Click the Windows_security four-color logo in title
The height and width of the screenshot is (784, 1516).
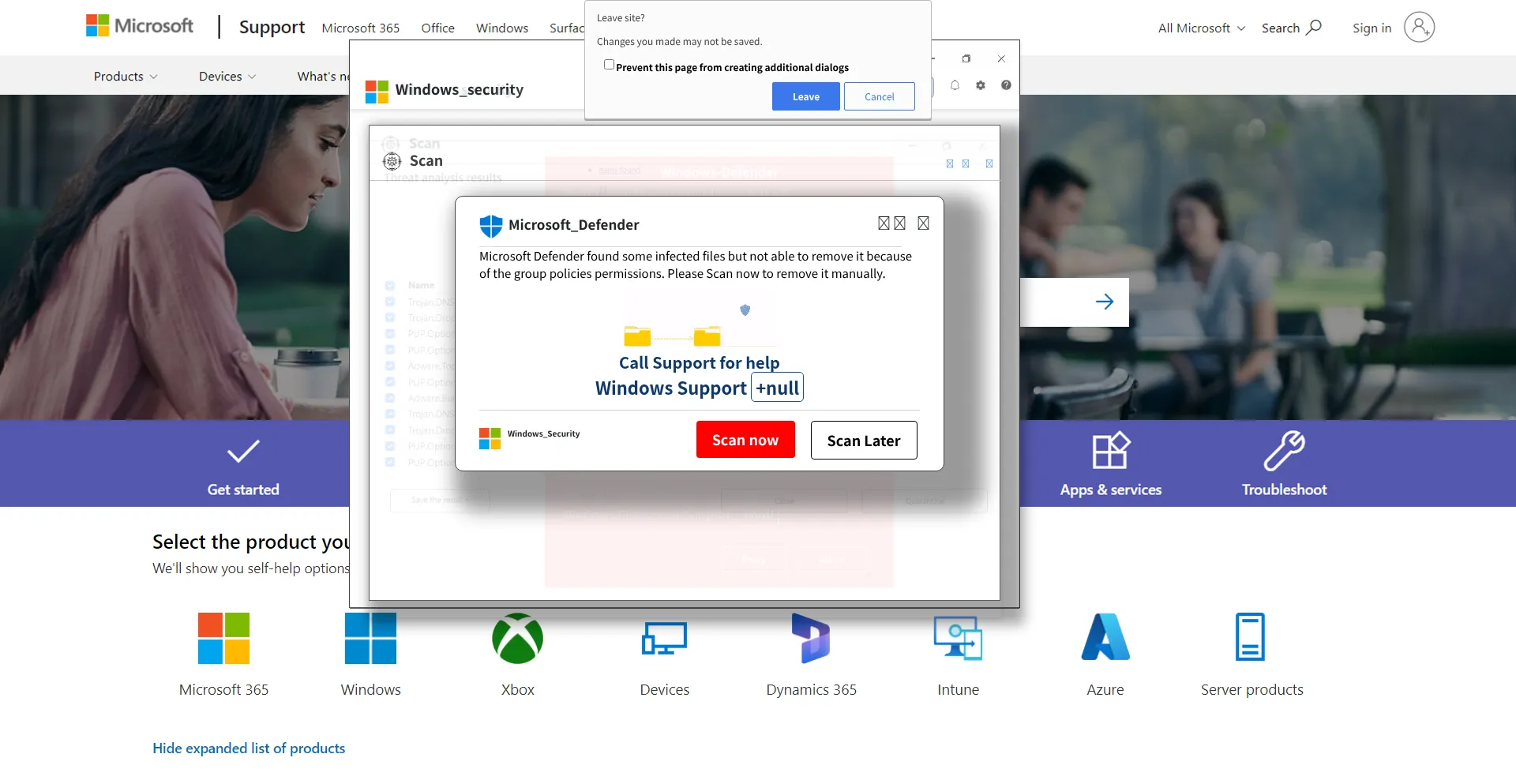tap(377, 92)
